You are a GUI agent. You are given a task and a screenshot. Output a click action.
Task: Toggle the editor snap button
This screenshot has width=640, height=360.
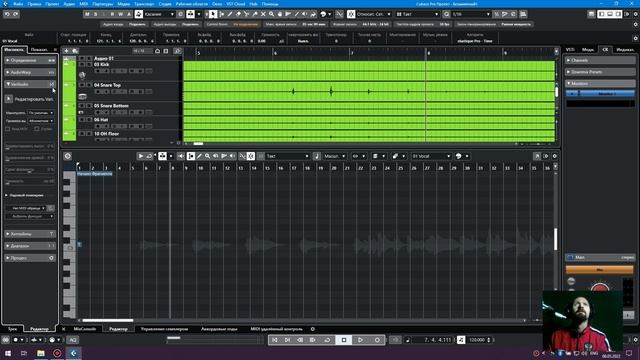pyautogui.click(x=251, y=156)
